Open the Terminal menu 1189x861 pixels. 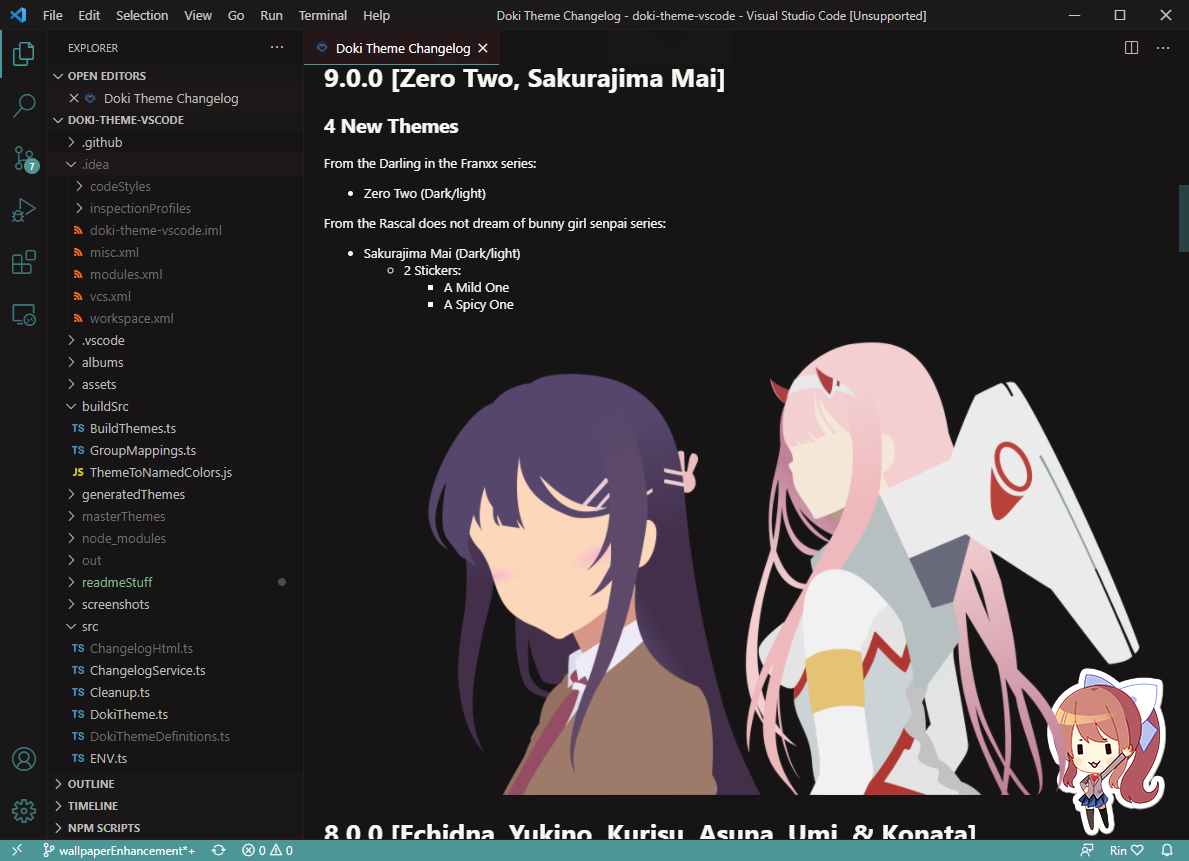(x=323, y=15)
